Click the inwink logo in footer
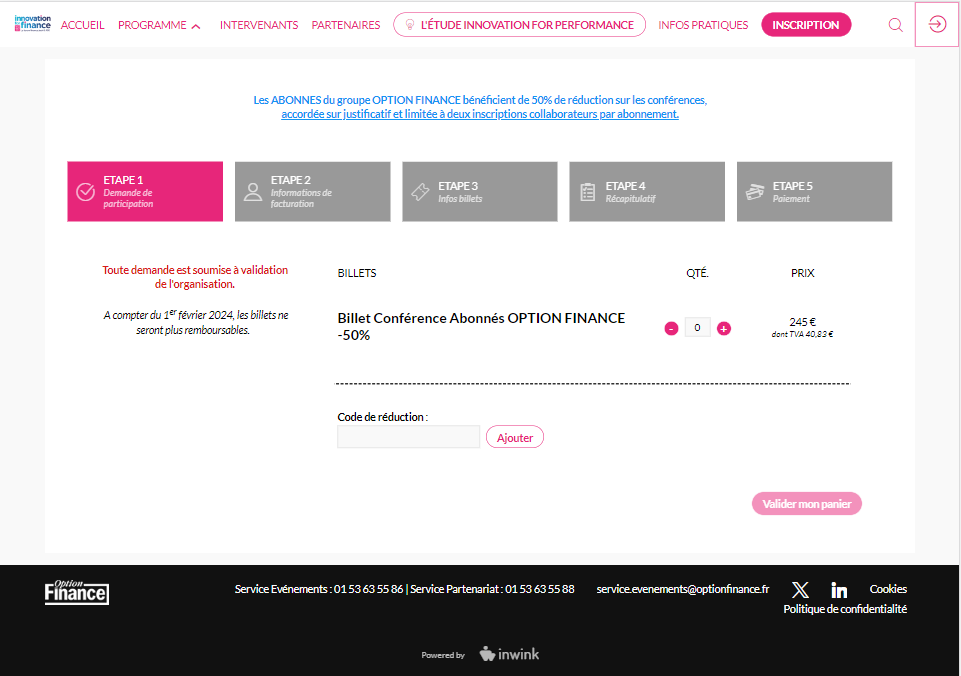Viewport: 961px width, 676px height. [509, 654]
